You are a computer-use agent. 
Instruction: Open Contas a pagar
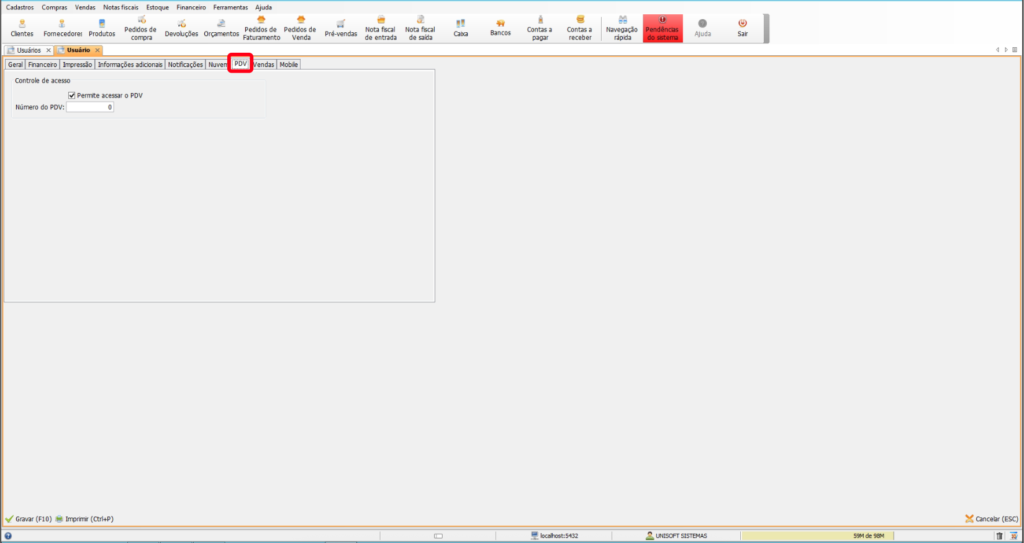[x=540, y=27]
